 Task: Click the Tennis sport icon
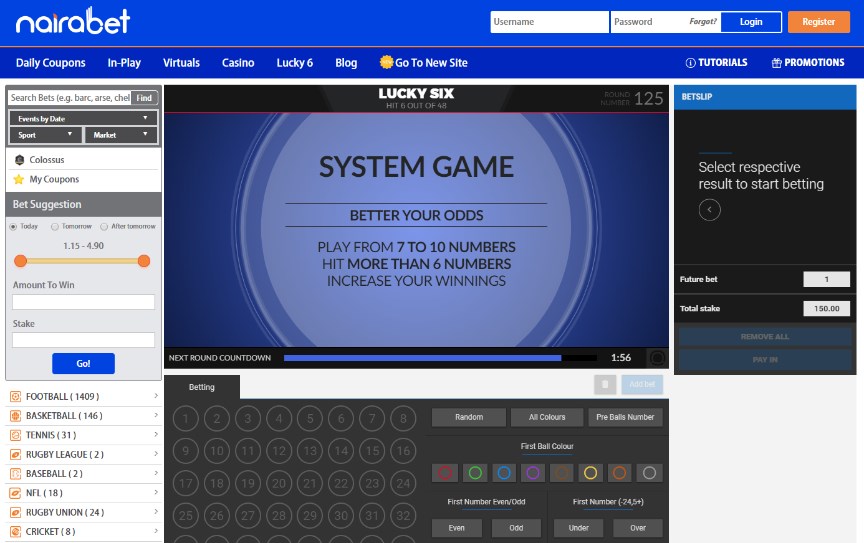point(15,435)
